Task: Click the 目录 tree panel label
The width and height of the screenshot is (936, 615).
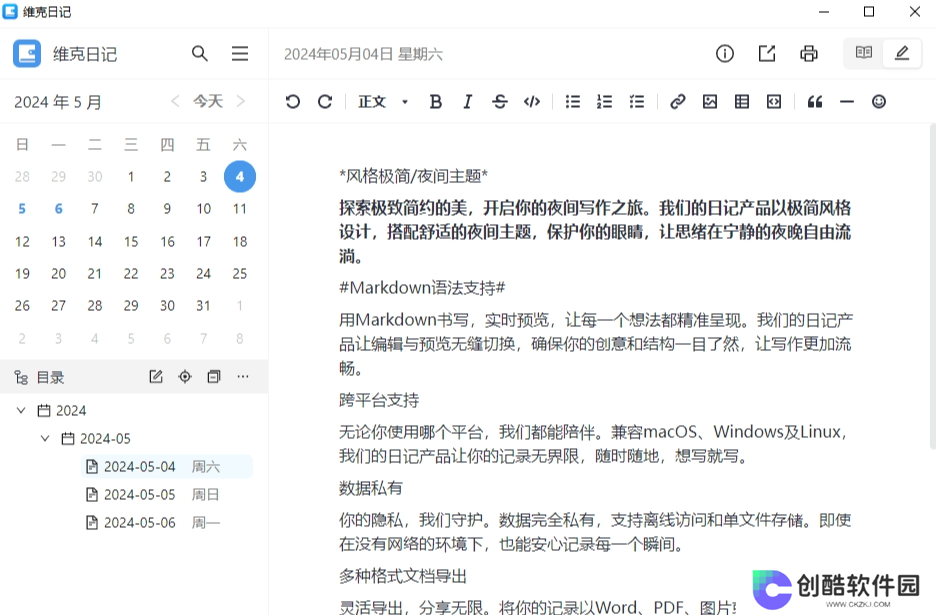Action: coord(51,377)
